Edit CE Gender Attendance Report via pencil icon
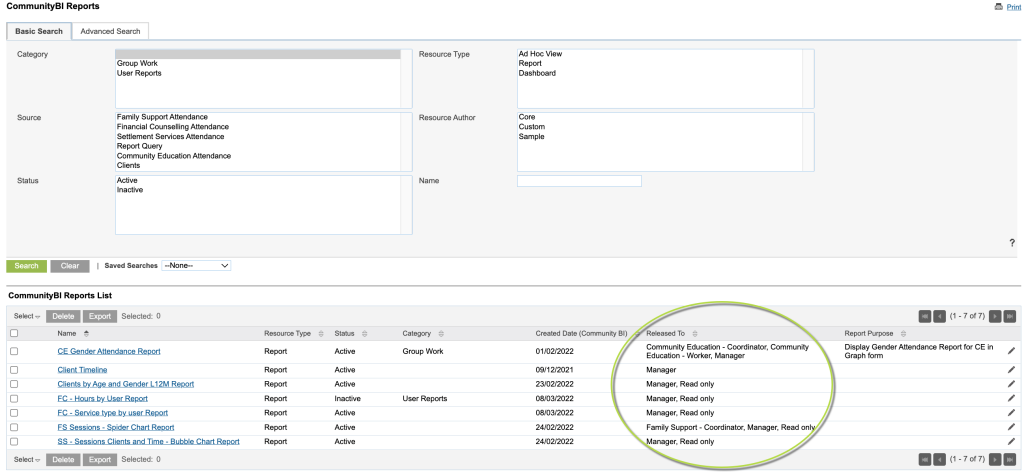This screenshot has height=476, width=1024. 1012,351
